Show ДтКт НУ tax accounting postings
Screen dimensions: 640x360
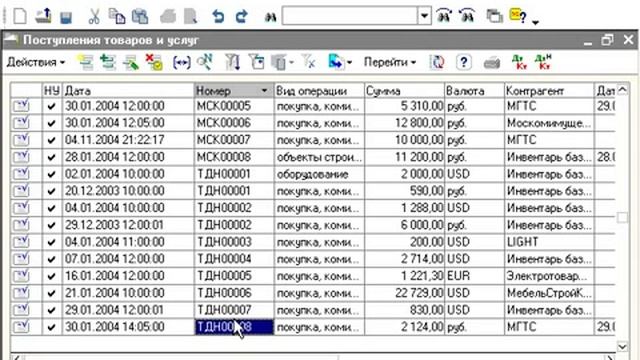click(x=543, y=62)
